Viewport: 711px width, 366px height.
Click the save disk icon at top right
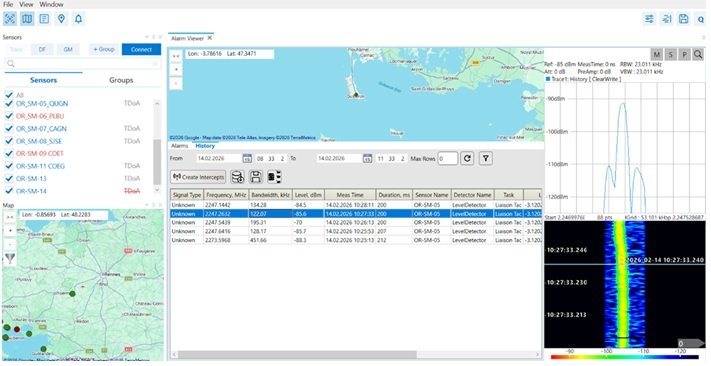(684, 19)
